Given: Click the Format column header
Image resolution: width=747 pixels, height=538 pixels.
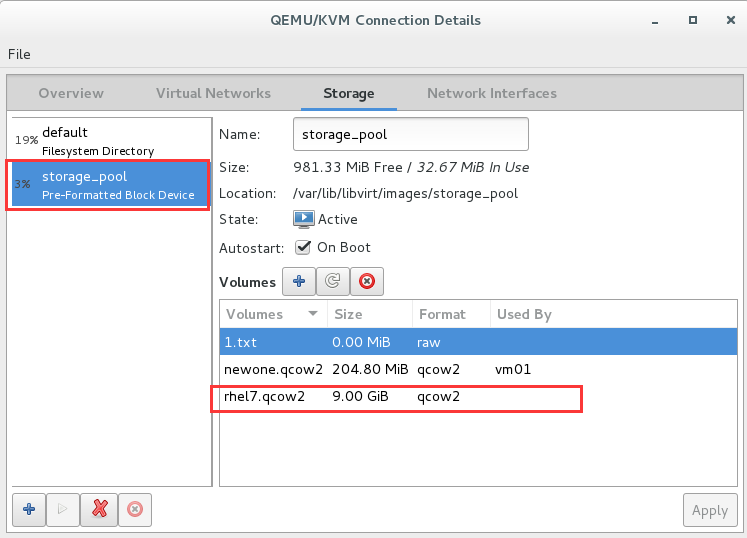Looking at the screenshot, I should click(451, 314).
